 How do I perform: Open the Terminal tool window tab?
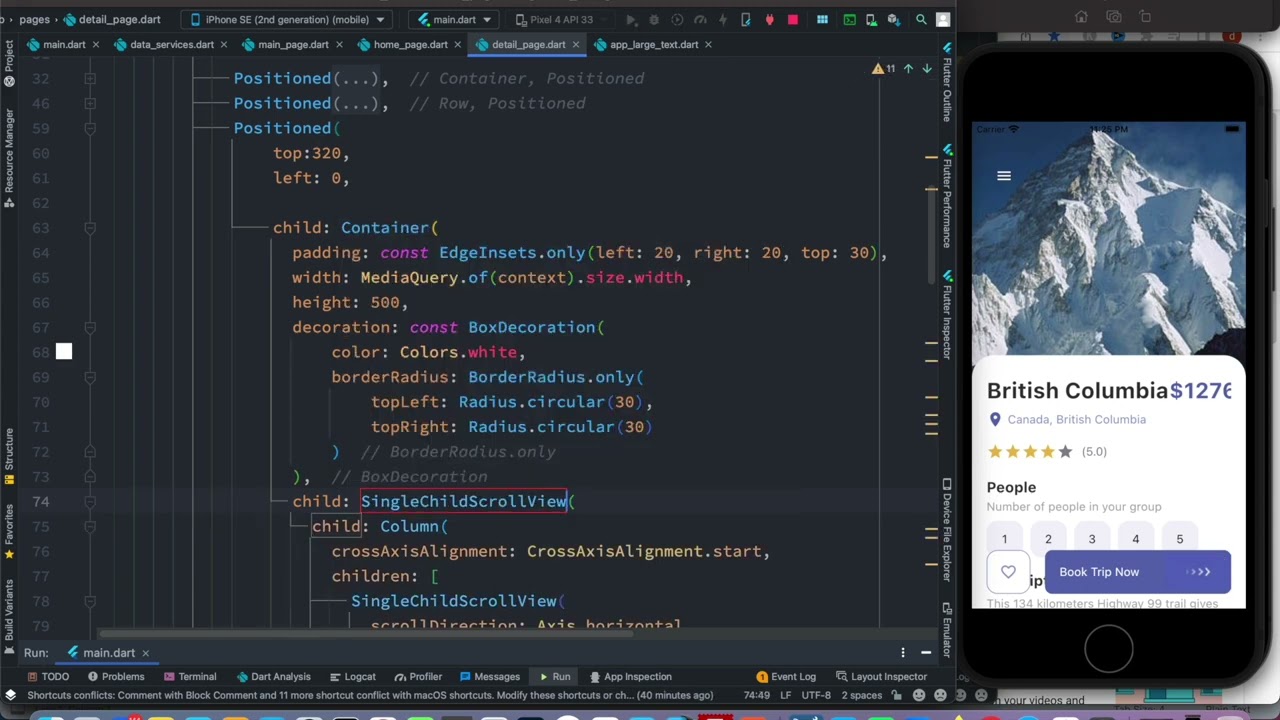tap(189, 677)
